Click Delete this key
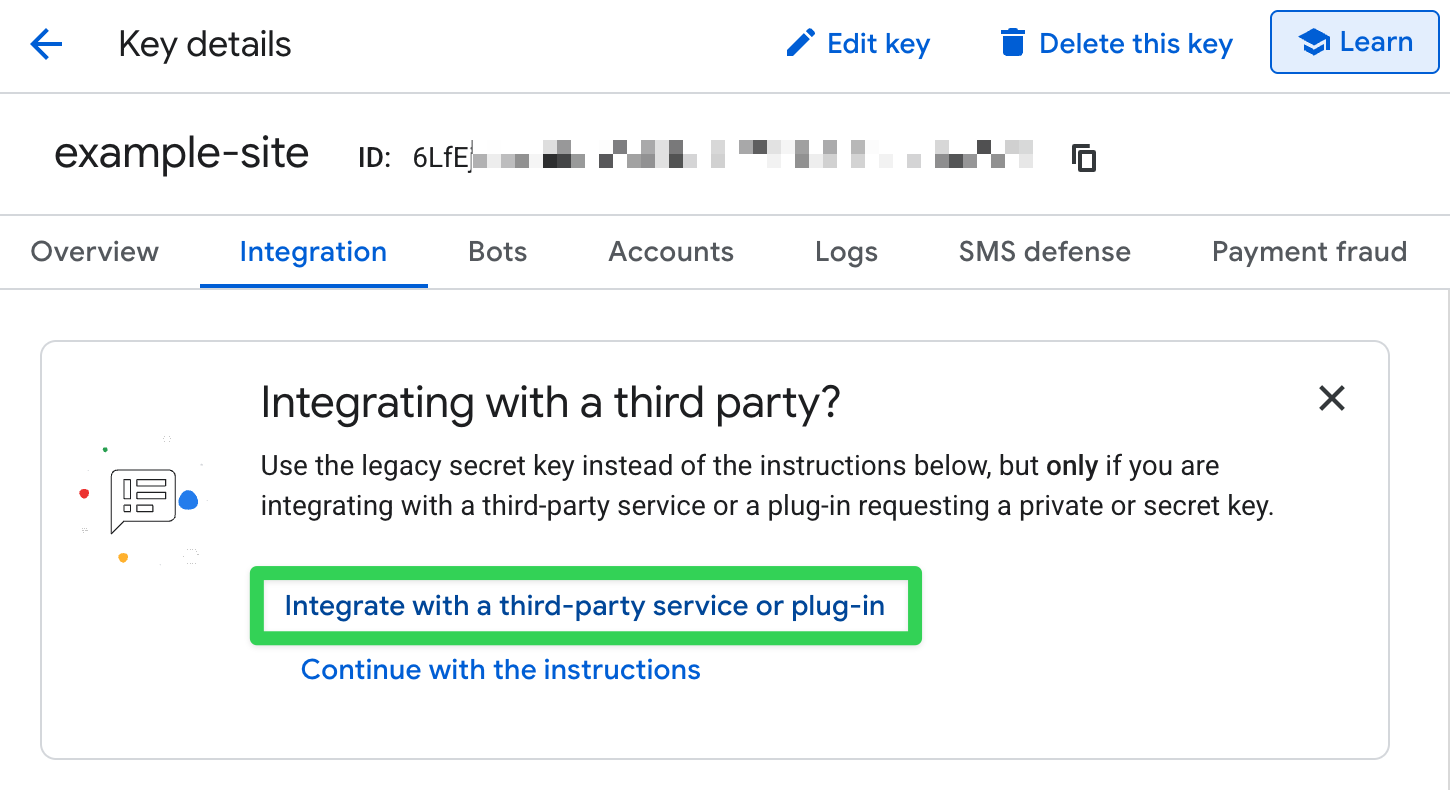 (1136, 43)
